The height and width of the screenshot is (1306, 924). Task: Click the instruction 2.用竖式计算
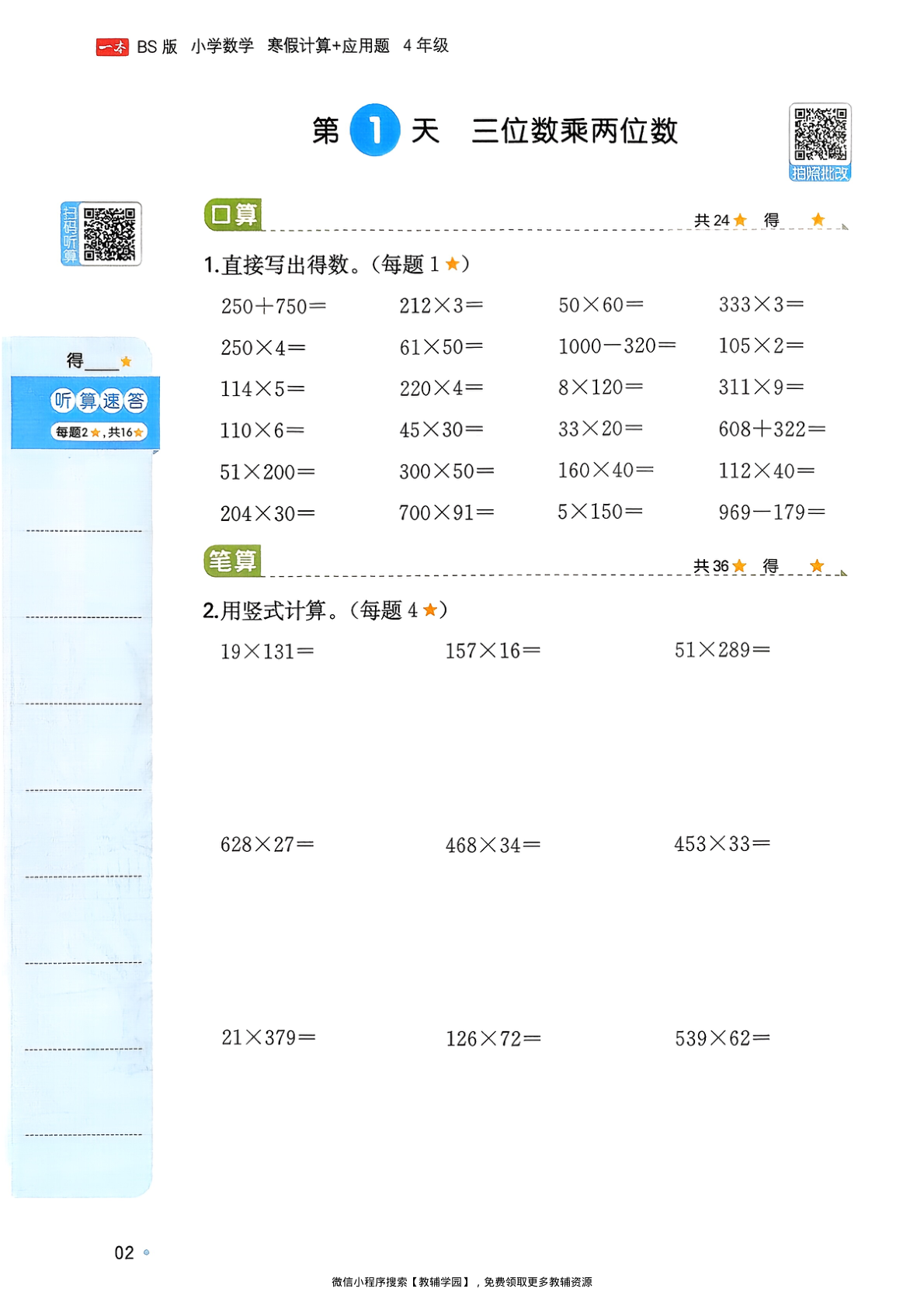[x=270, y=610]
